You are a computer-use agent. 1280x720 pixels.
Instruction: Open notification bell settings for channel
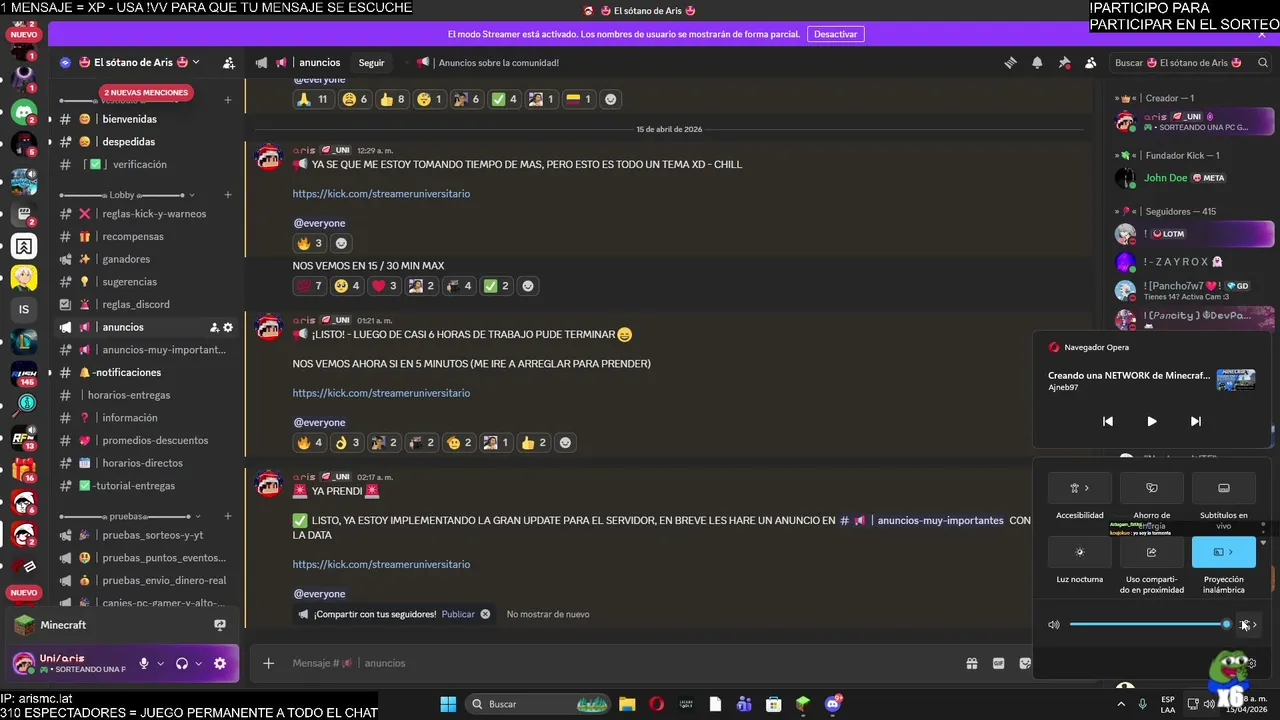1037,62
